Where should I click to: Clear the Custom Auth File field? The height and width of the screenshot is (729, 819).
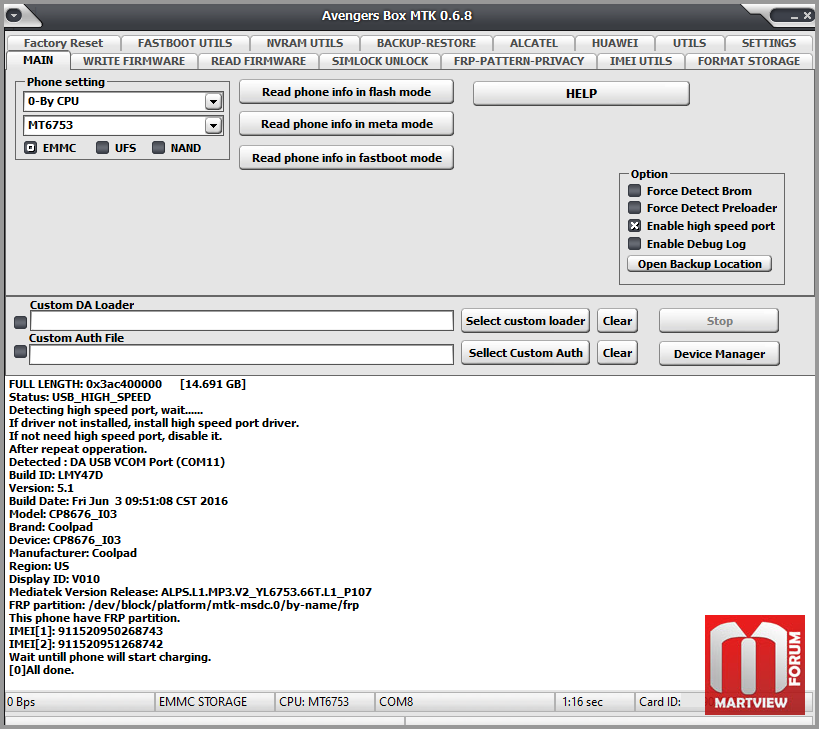click(x=617, y=352)
